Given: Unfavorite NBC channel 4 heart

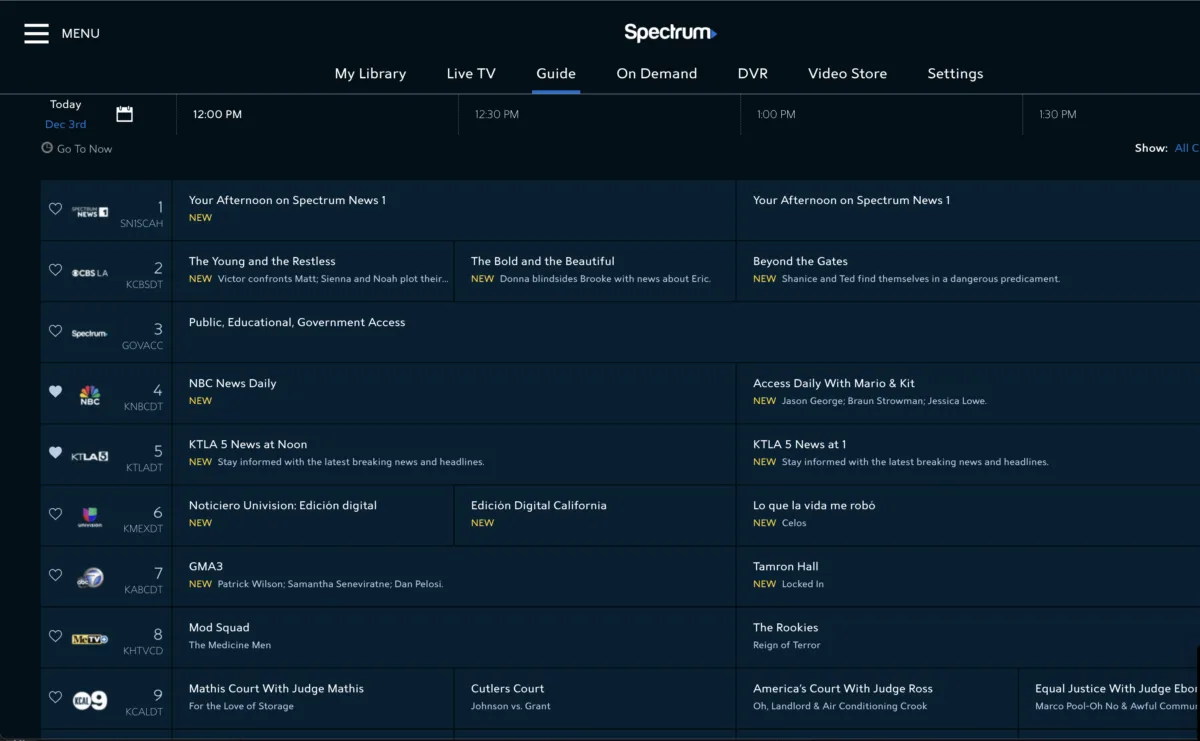Looking at the screenshot, I should click(x=56, y=392).
